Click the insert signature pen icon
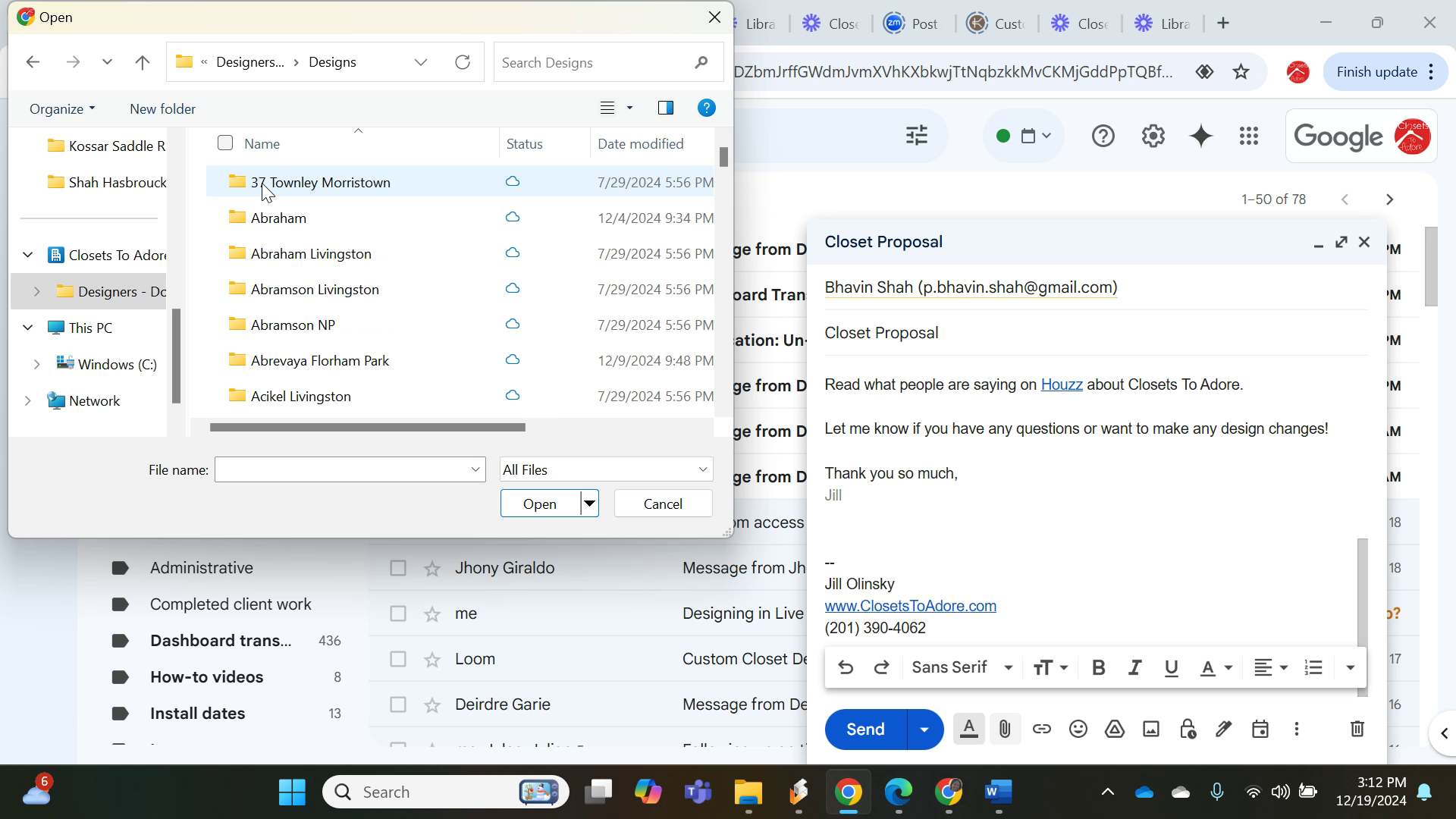 (x=1223, y=730)
